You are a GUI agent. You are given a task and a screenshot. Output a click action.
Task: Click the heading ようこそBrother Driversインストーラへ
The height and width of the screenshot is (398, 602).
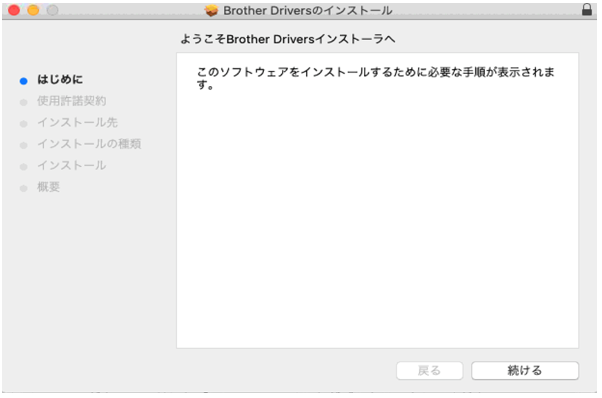point(288,39)
